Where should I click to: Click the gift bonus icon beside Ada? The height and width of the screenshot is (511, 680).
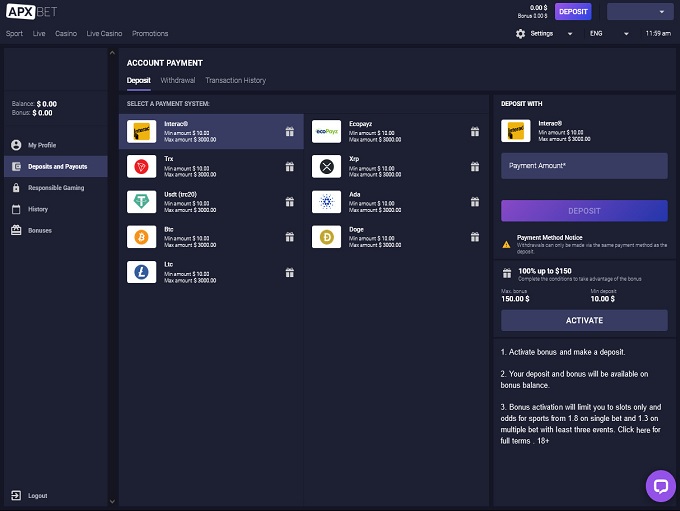click(x=475, y=201)
